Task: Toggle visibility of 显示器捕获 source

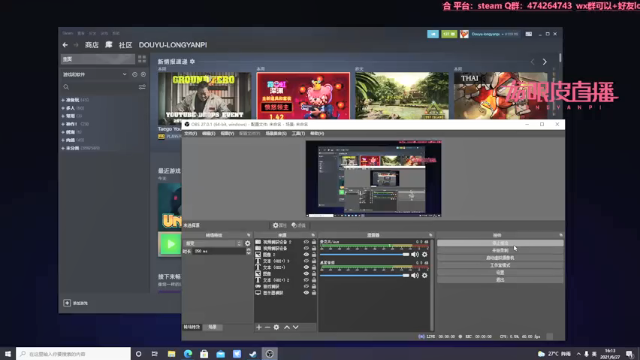Action: (306, 293)
